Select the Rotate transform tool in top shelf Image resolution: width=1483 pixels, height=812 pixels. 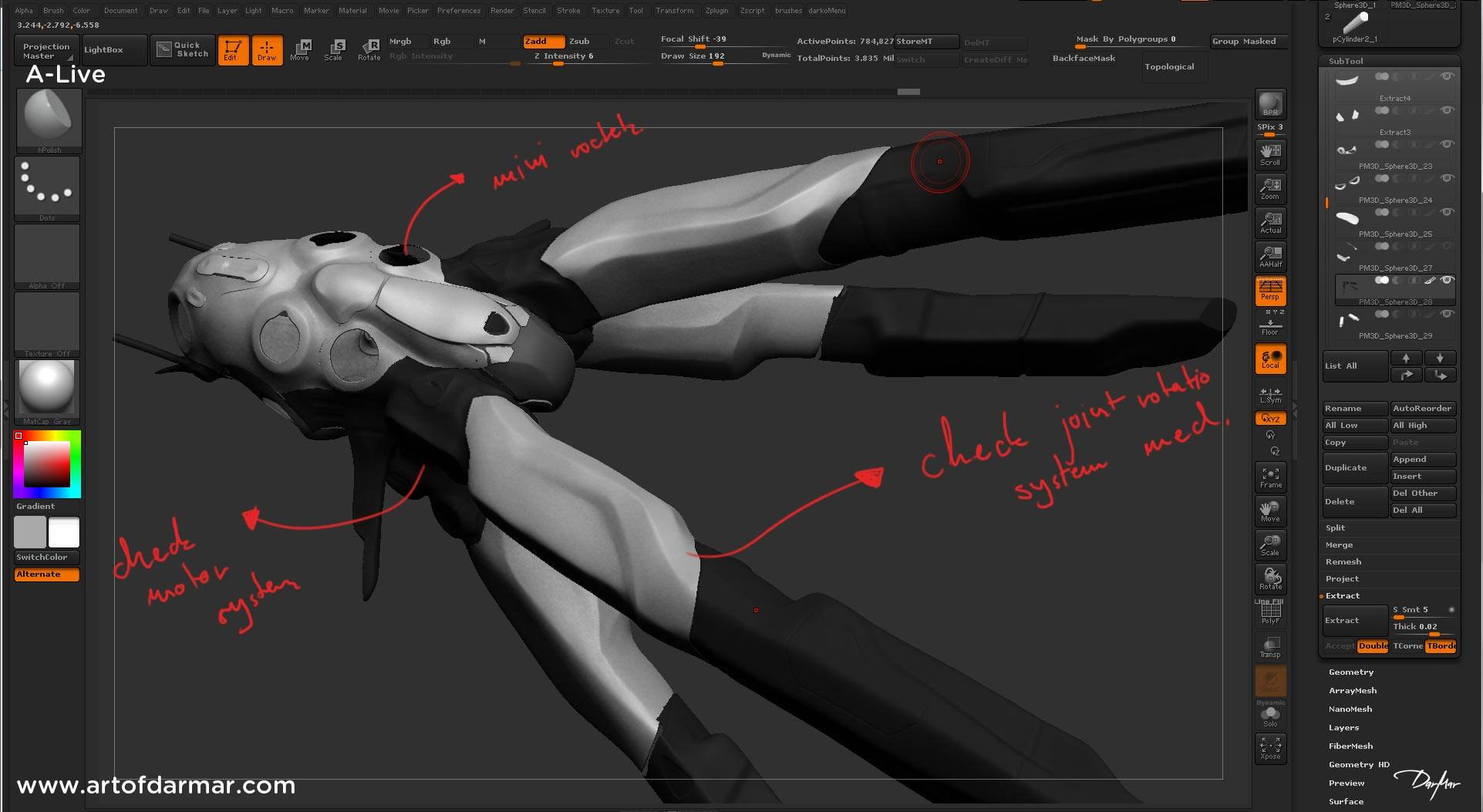[369, 50]
